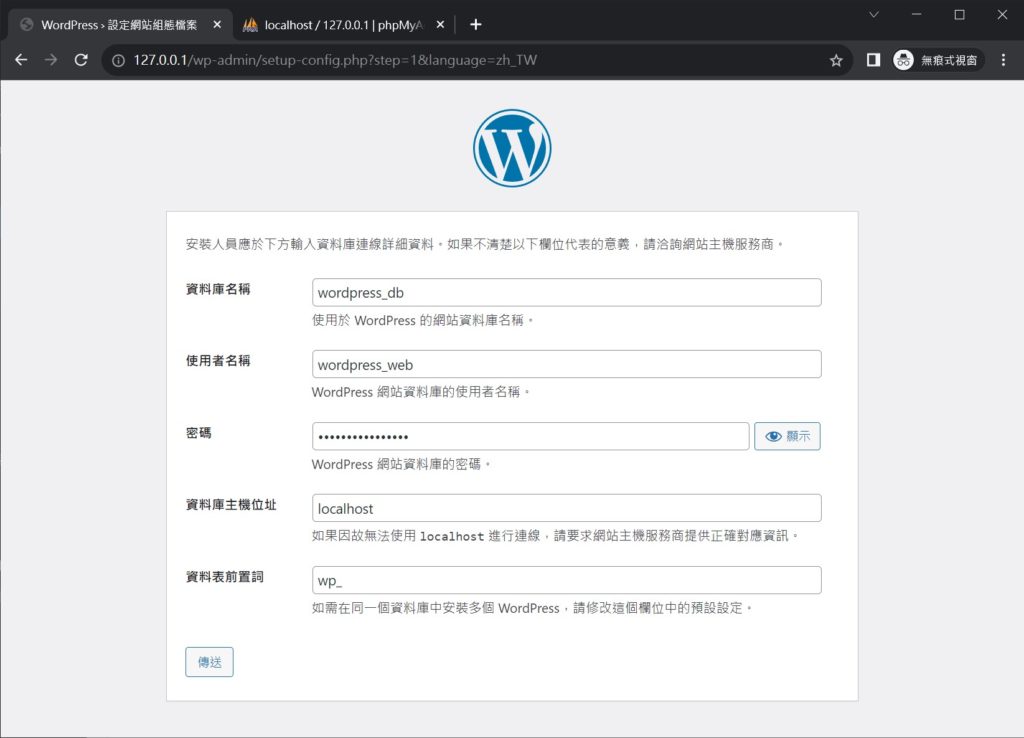The image size is (1024, 738).
Task: Open a new browser tab
Action: (x=475, y=25)
